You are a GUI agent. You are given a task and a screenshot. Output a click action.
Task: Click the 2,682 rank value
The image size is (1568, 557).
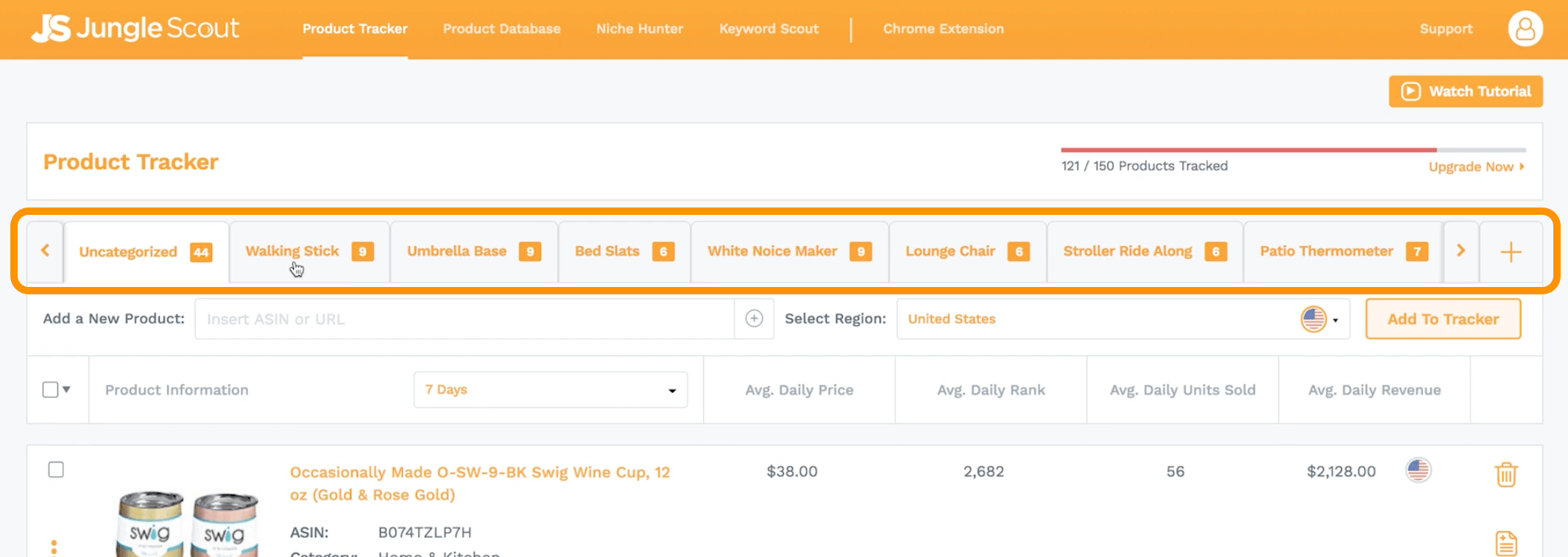(983, 471)
